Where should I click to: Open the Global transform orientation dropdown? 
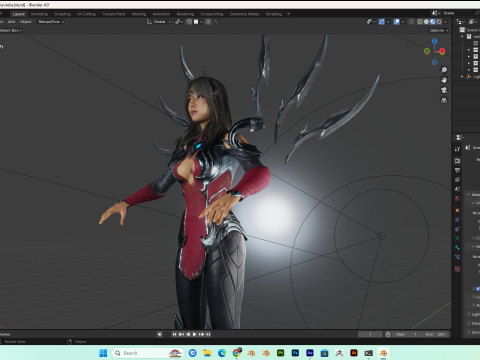click(159, 22)
